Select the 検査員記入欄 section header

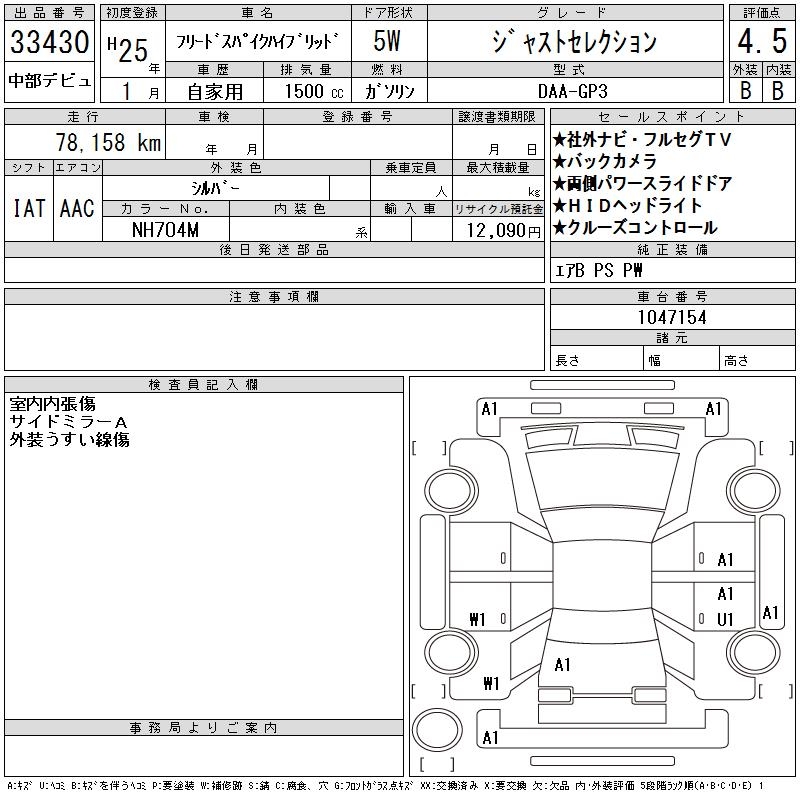tap(204, 385)
